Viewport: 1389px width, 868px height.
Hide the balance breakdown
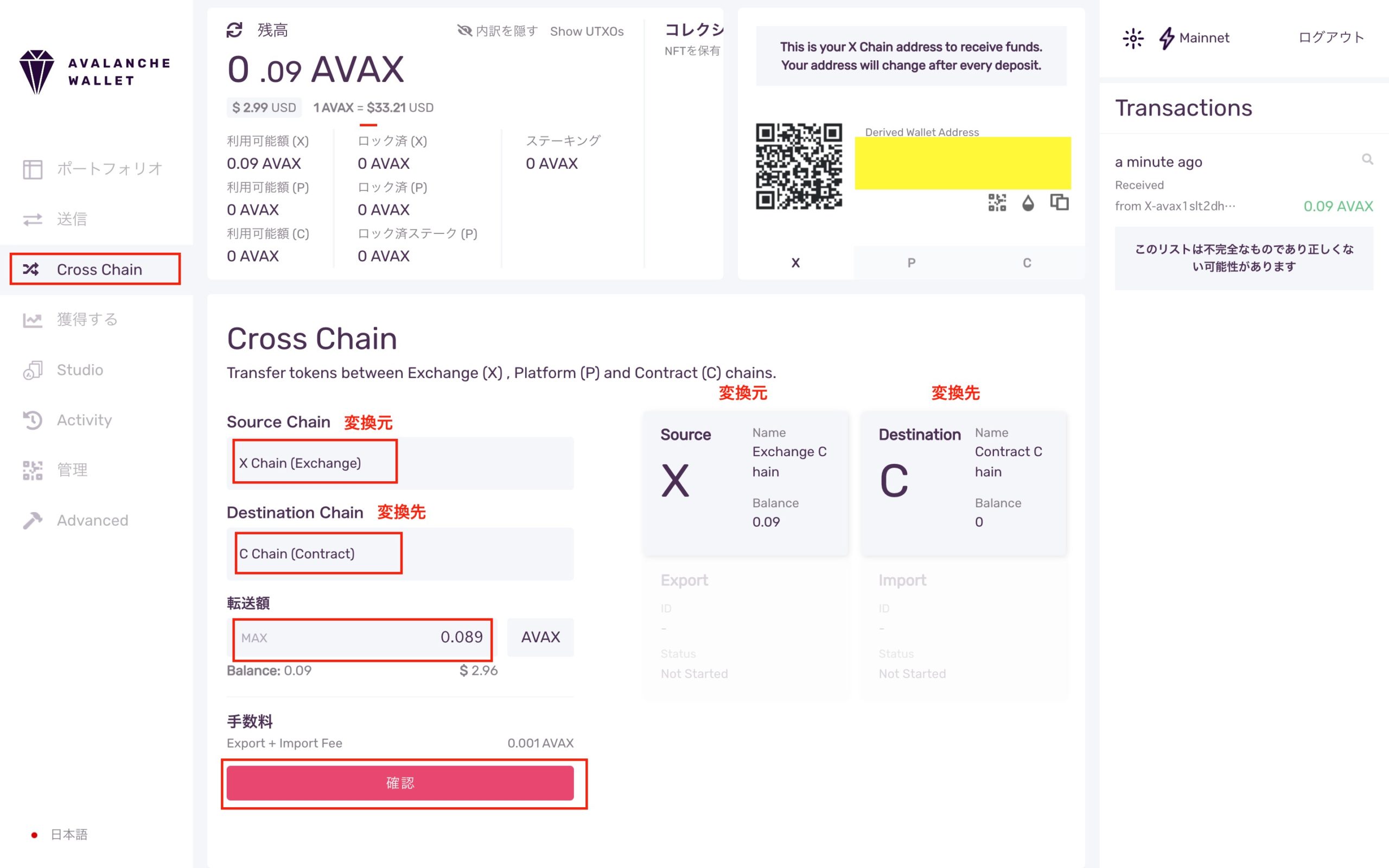click(497, 31)
